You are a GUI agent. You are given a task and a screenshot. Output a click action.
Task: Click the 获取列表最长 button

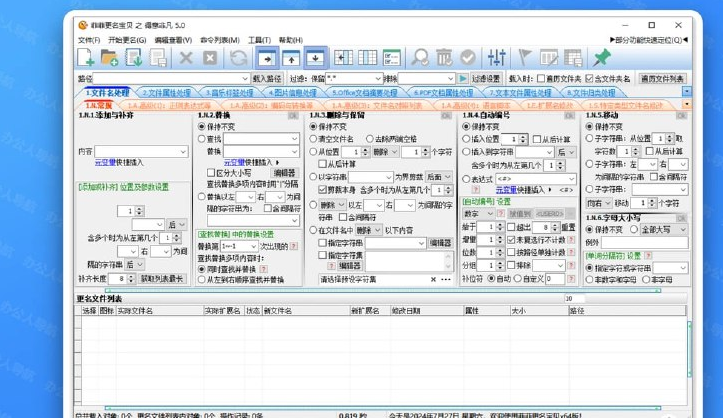[x=162, y=279]
